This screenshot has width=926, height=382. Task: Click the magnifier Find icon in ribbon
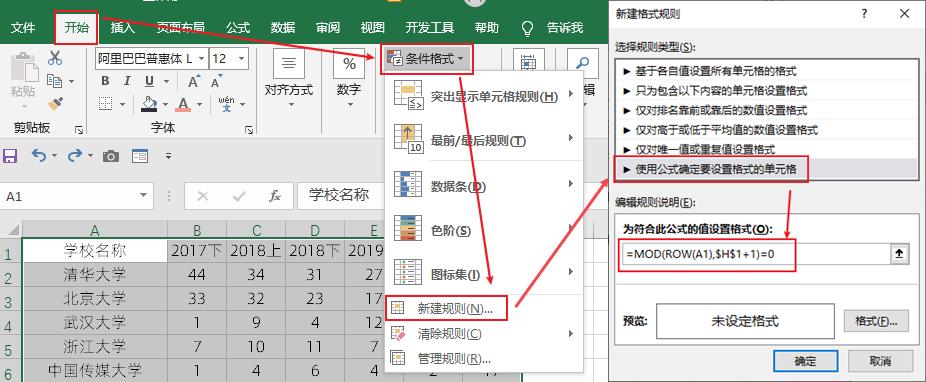(x=582, y=63)
